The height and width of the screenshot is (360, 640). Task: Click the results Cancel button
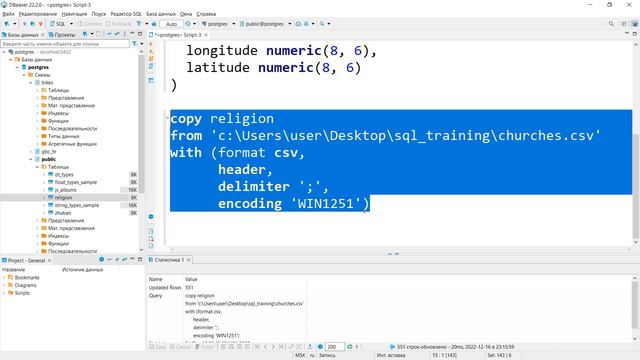180,347
